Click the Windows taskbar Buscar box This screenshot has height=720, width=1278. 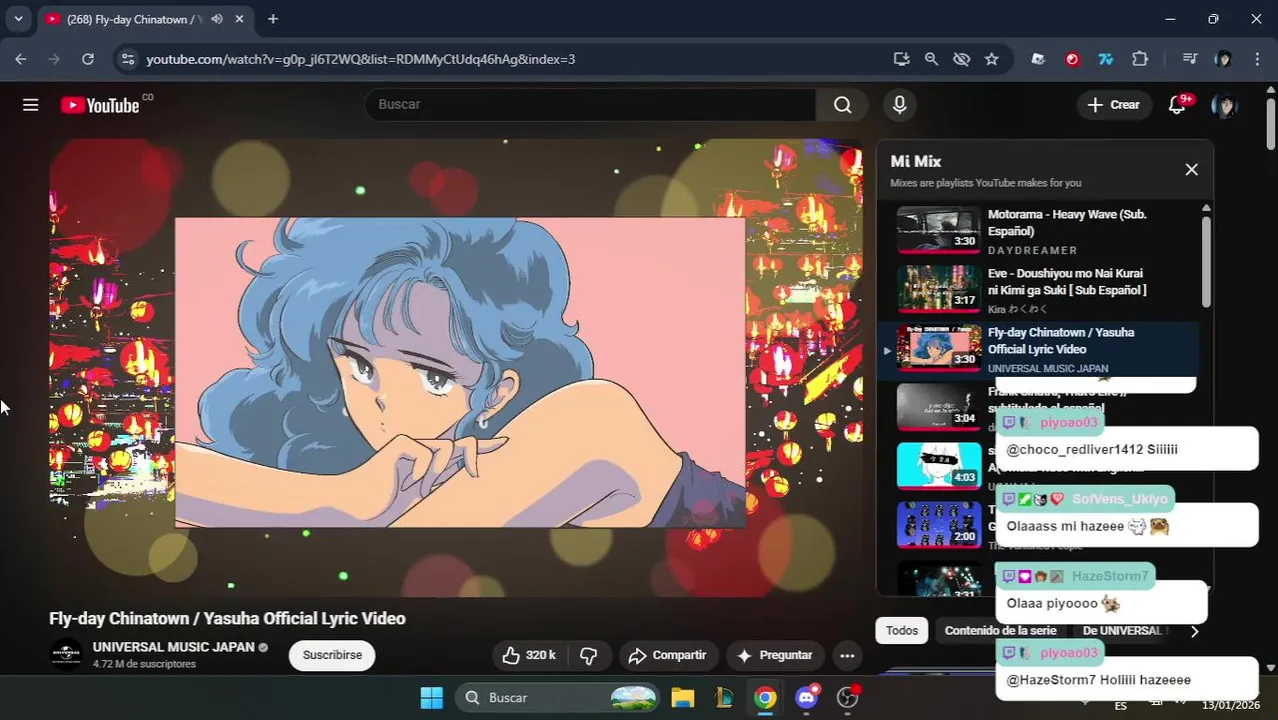click(x=559, y=697)
